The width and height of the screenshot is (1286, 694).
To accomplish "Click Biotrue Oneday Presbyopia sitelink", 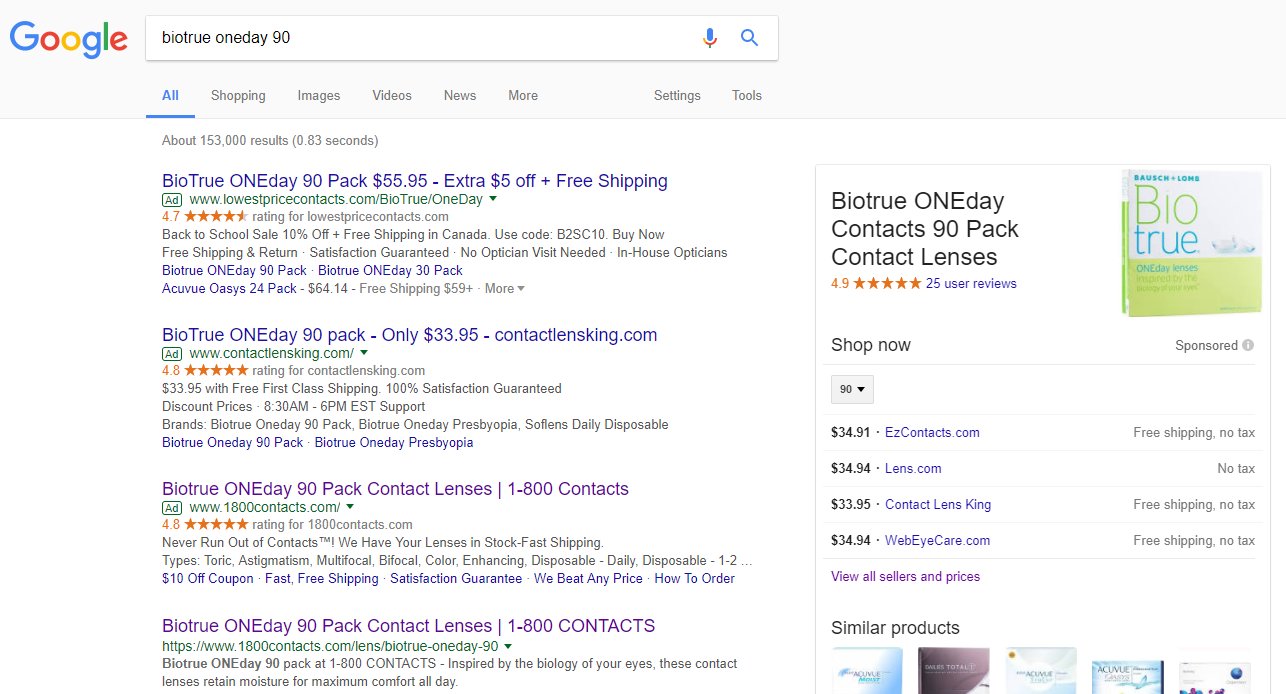I will coord(394,443).
